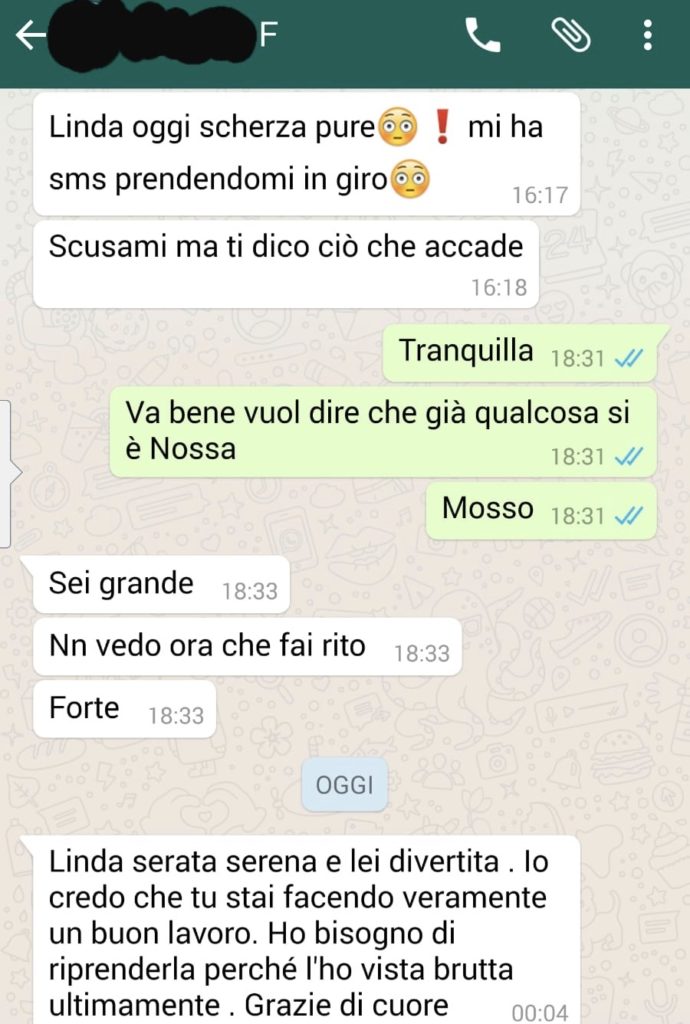Select 'Scusami ma ti dico ciò che accade'

[286, 264]
